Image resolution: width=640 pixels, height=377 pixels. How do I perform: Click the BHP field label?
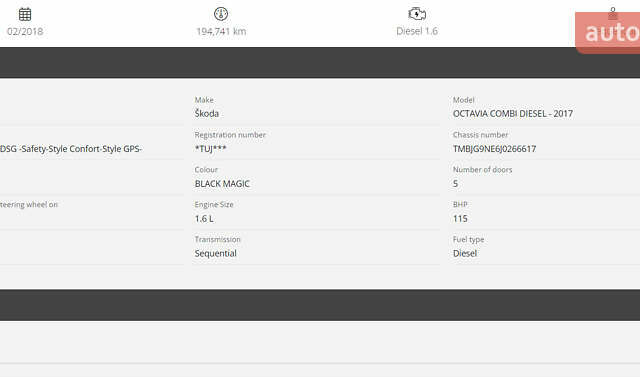(x=460, y=204)
